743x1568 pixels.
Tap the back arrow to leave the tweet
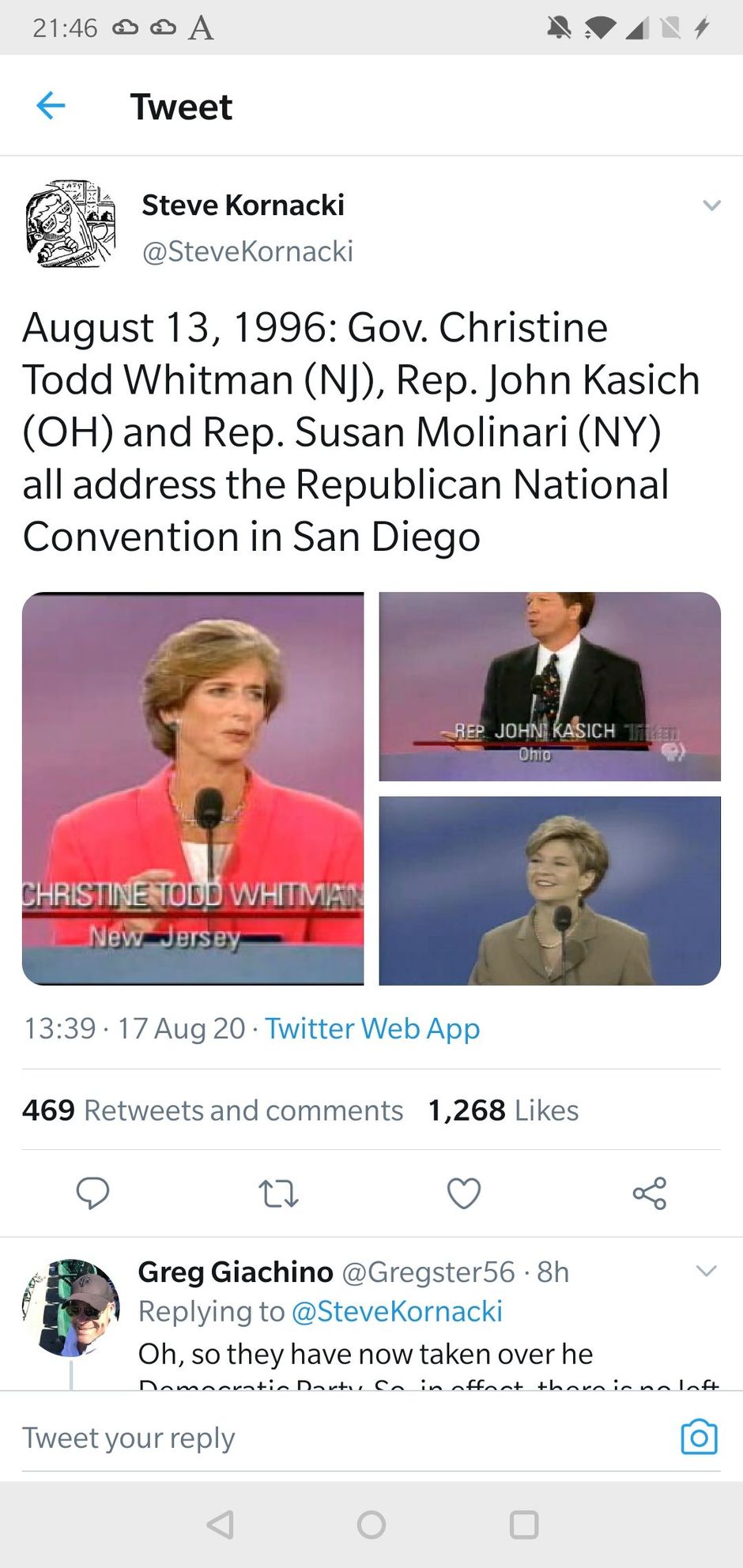[51, 105]
